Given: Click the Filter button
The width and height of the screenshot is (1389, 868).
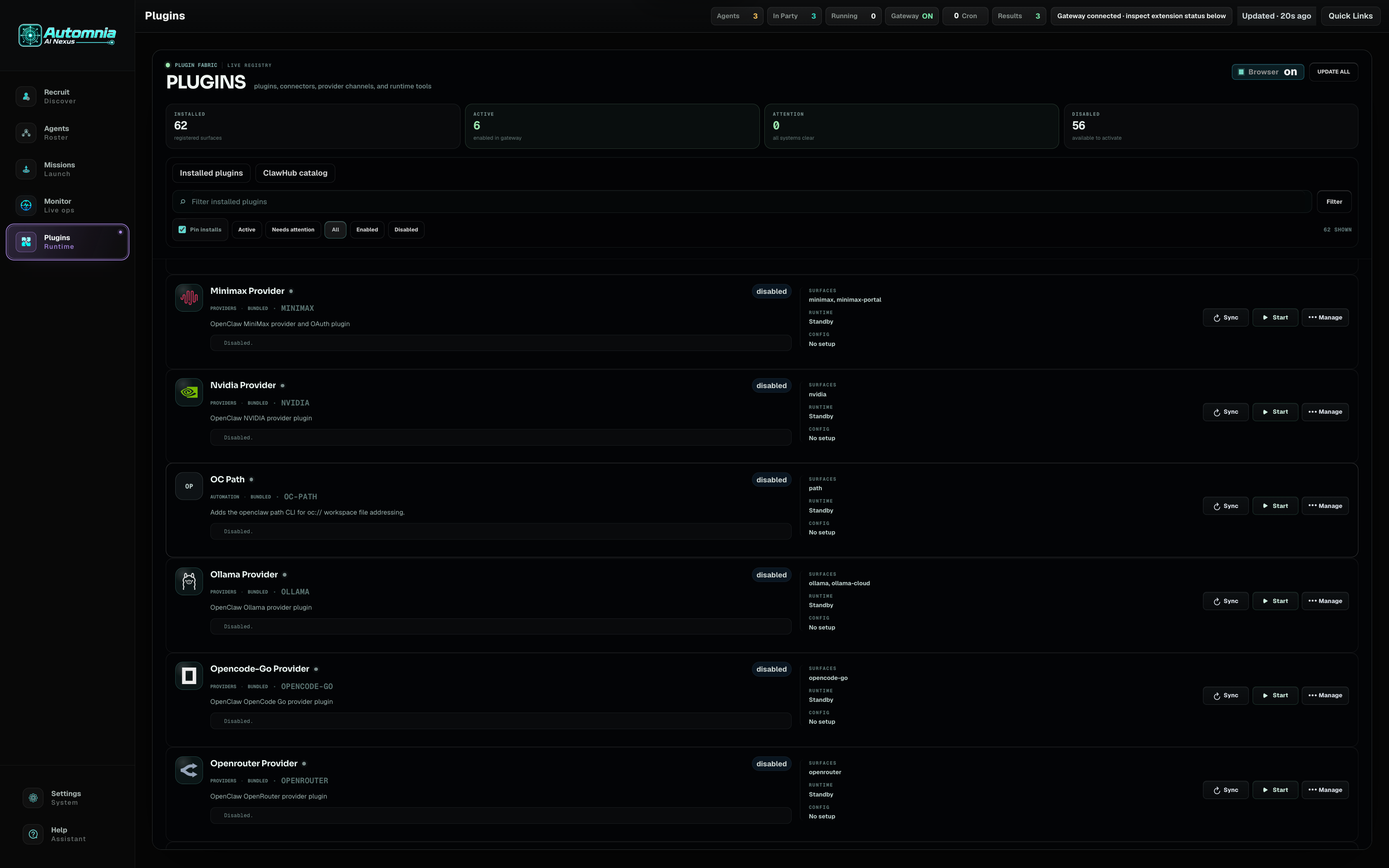Looking at the screenshot, I should (1334, 202).
